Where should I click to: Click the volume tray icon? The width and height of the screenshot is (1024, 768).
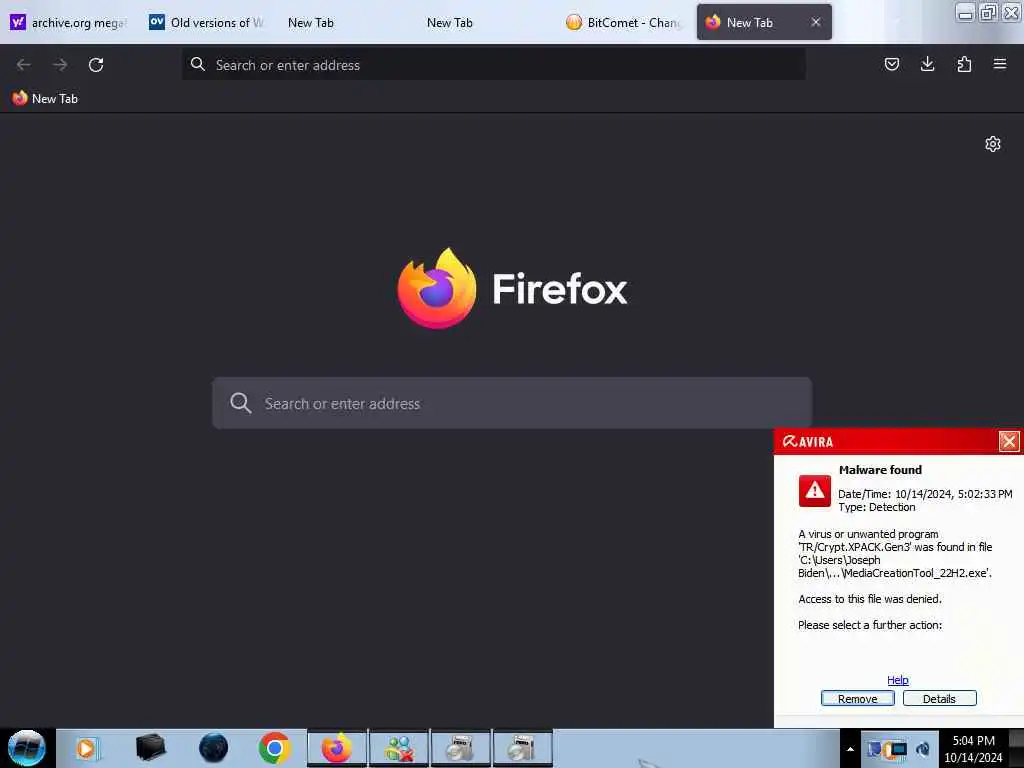coord(923,749)
